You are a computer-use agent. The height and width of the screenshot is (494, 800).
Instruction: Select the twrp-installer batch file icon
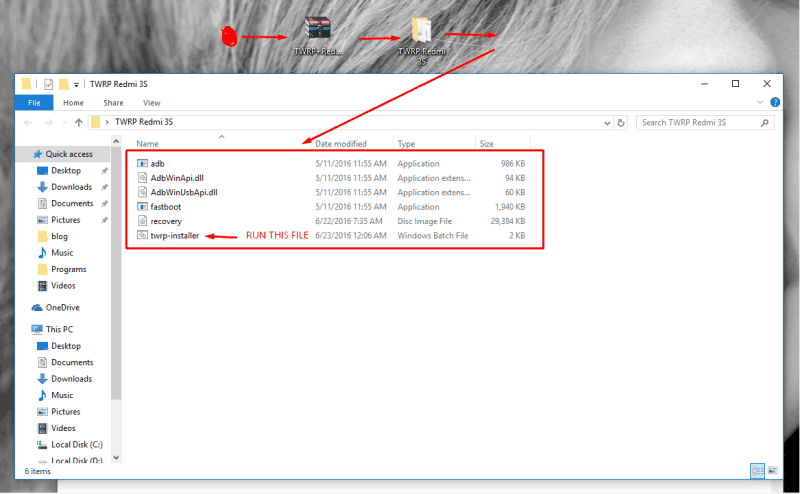point(142,235)
